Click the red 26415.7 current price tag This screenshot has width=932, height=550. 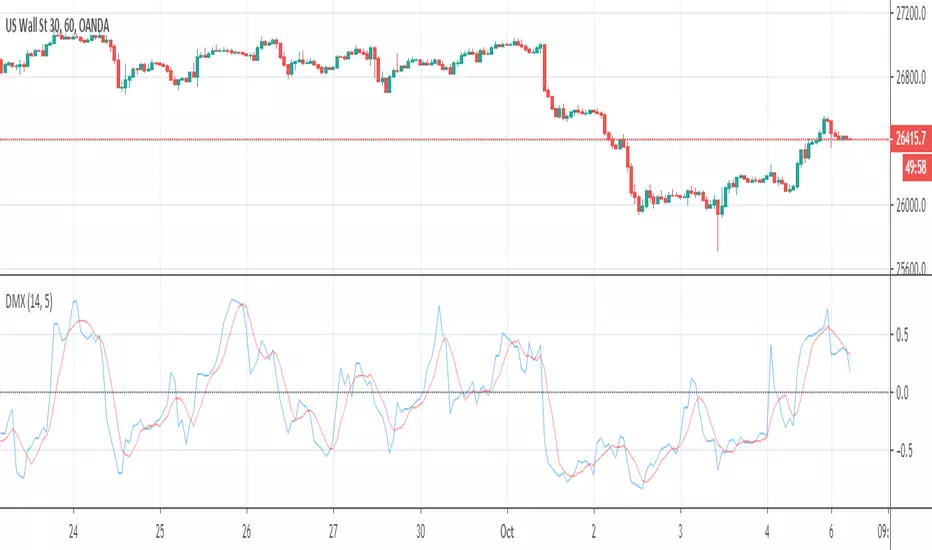[x=910, y=140]
